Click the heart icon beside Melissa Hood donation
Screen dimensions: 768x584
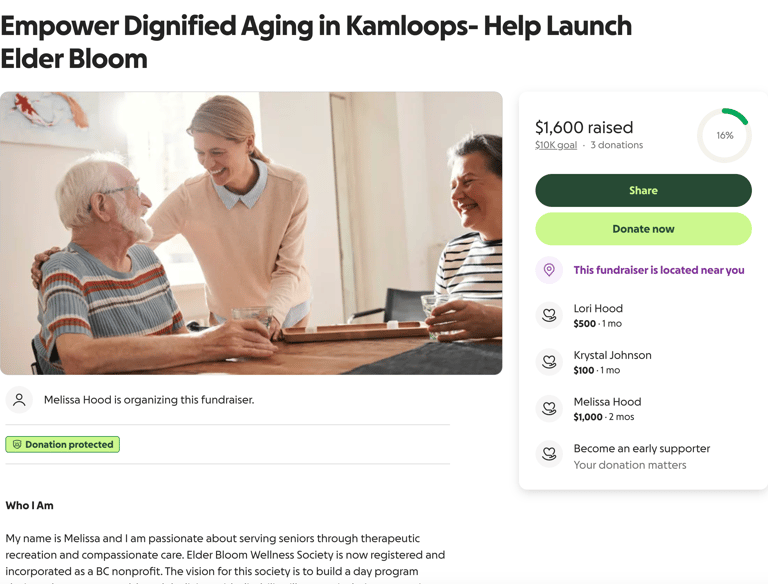(549, 408)
